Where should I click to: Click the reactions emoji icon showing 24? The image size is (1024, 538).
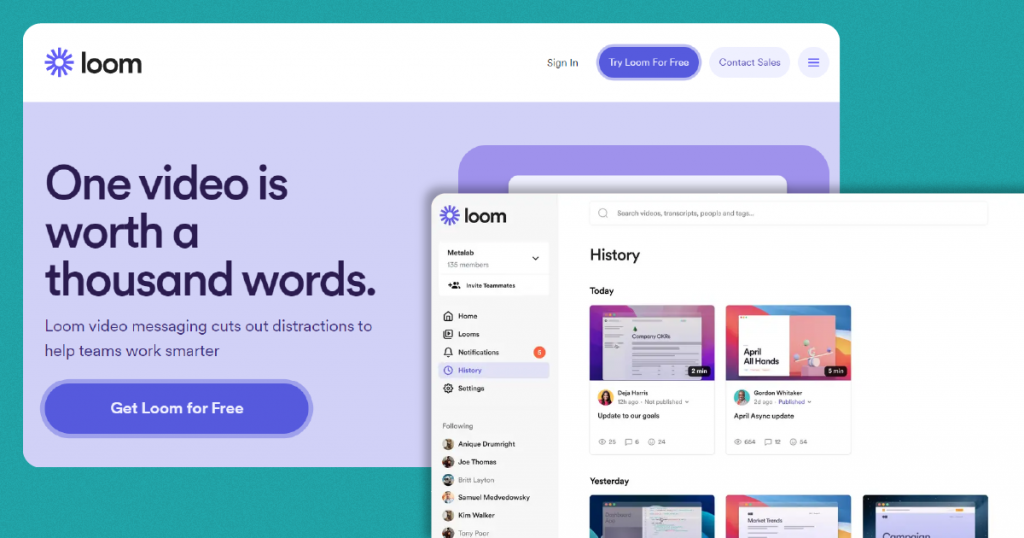[651, 442]
